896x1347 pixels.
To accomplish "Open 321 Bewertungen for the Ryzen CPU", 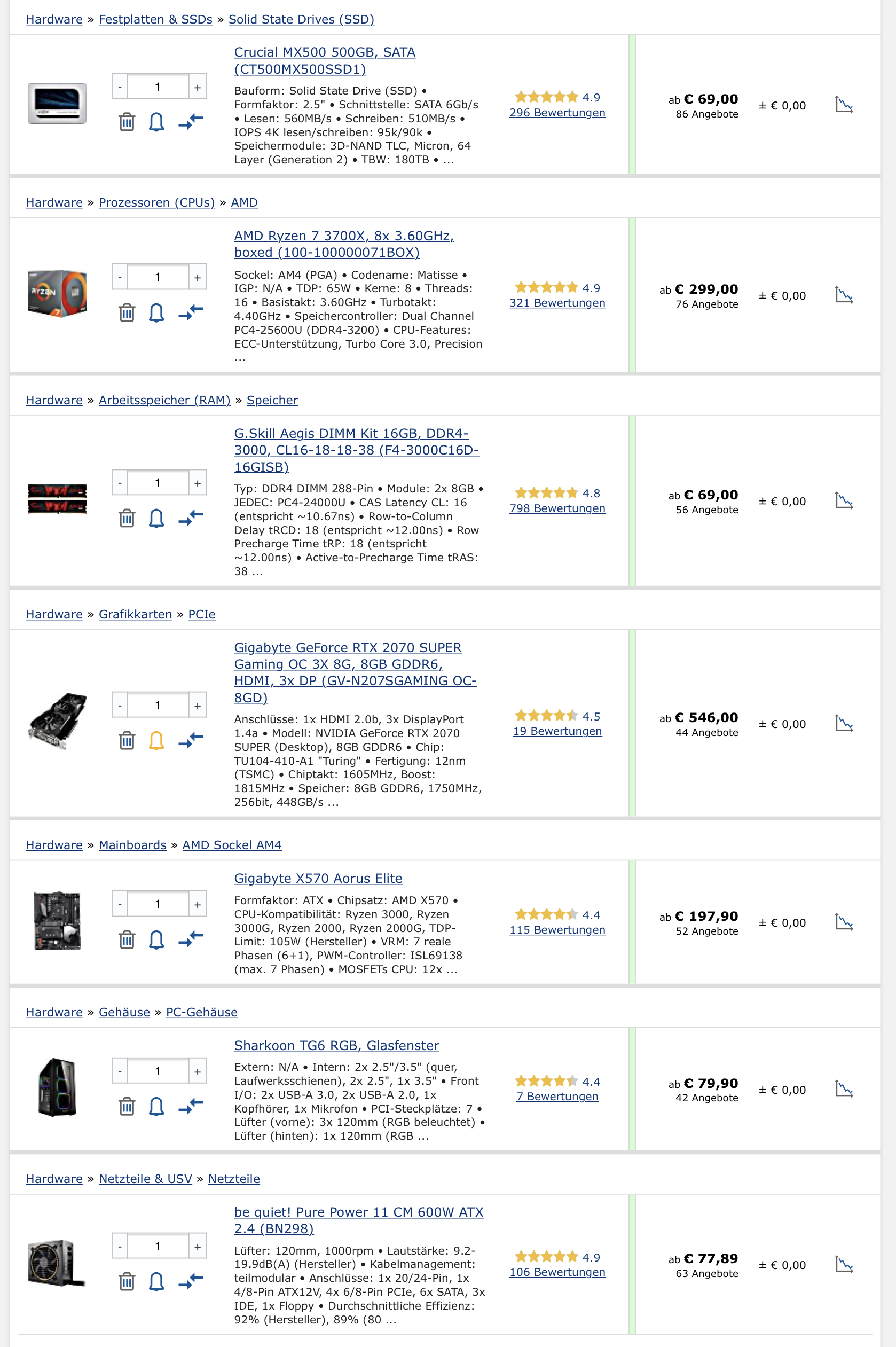I will point(557,302).
